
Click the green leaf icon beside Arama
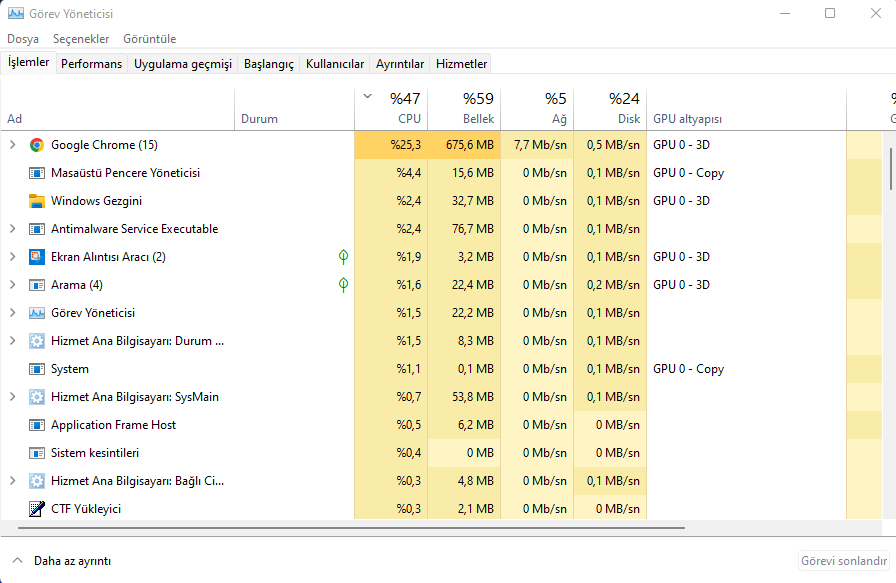(343, 285)
